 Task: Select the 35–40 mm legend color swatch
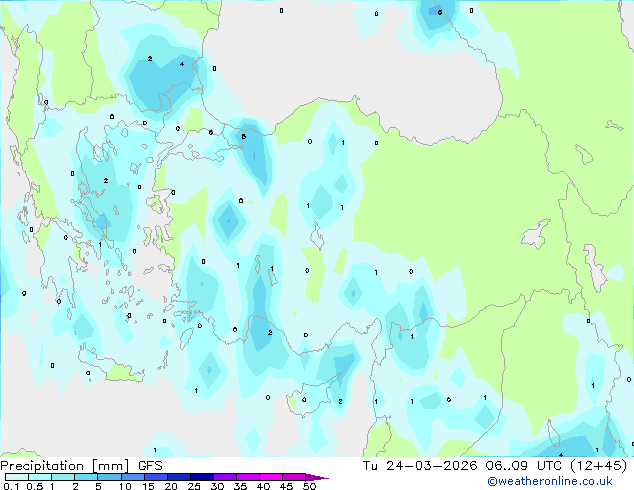[x=248, y=477]
